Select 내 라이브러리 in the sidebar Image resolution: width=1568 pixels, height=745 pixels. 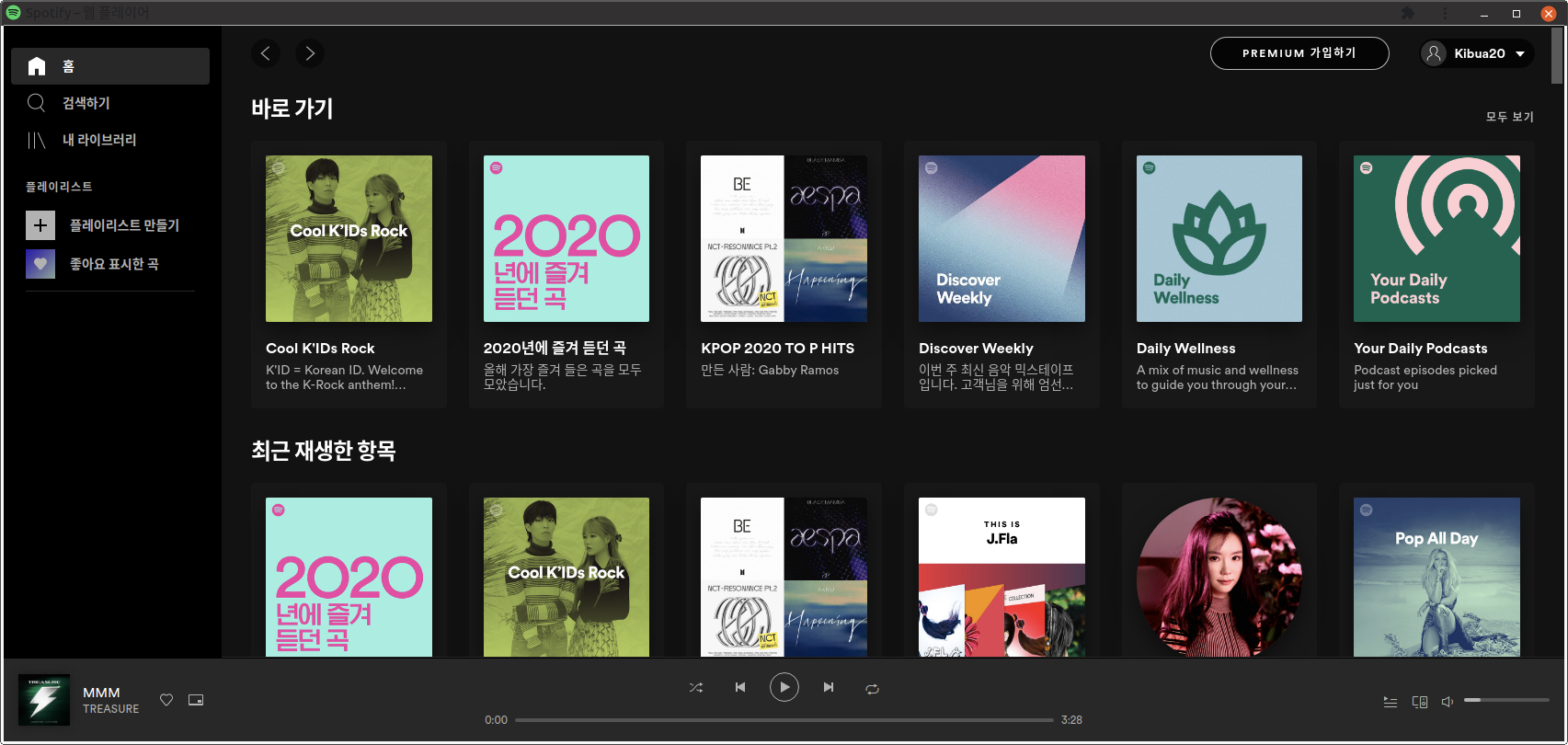coord(110,140)
